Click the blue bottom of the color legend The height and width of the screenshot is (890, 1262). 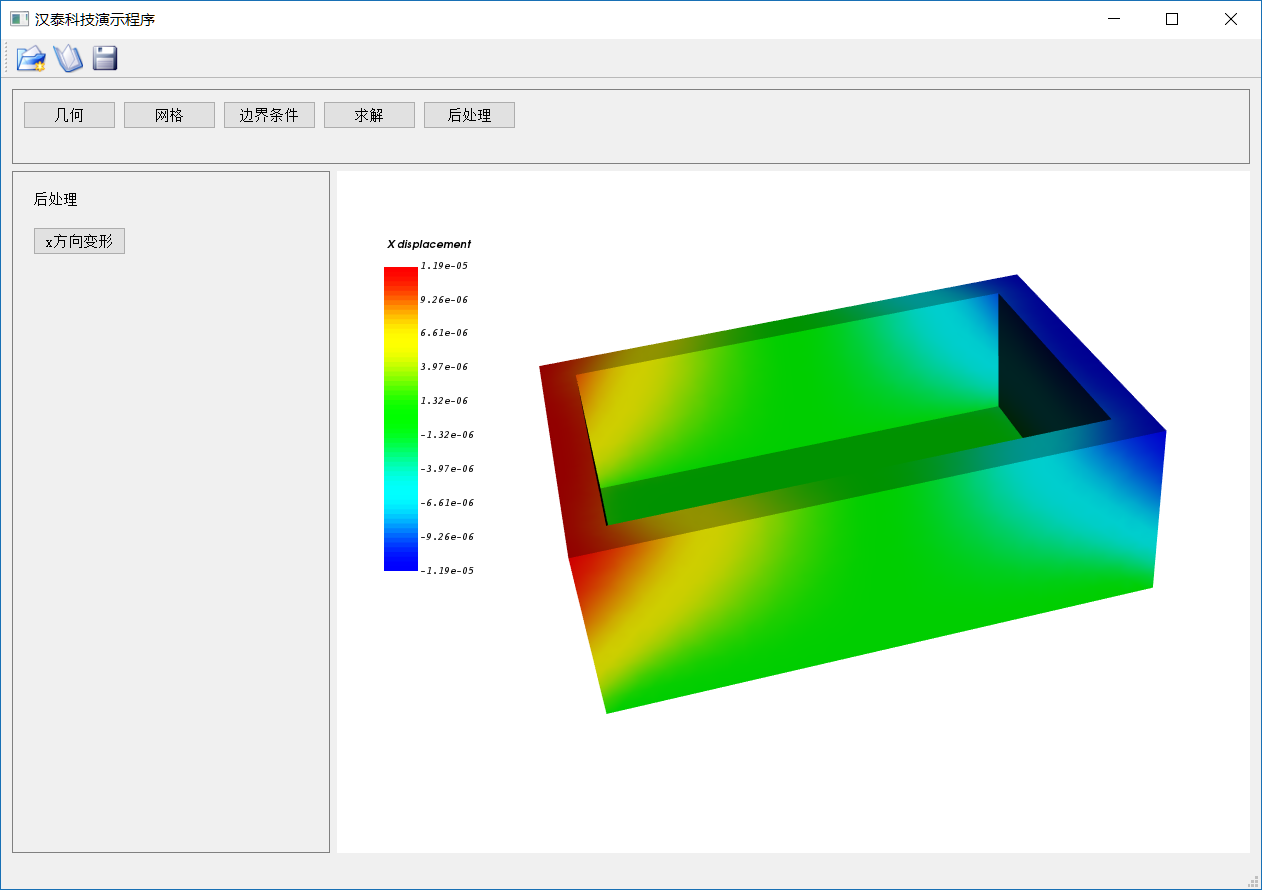pos(400,563)
